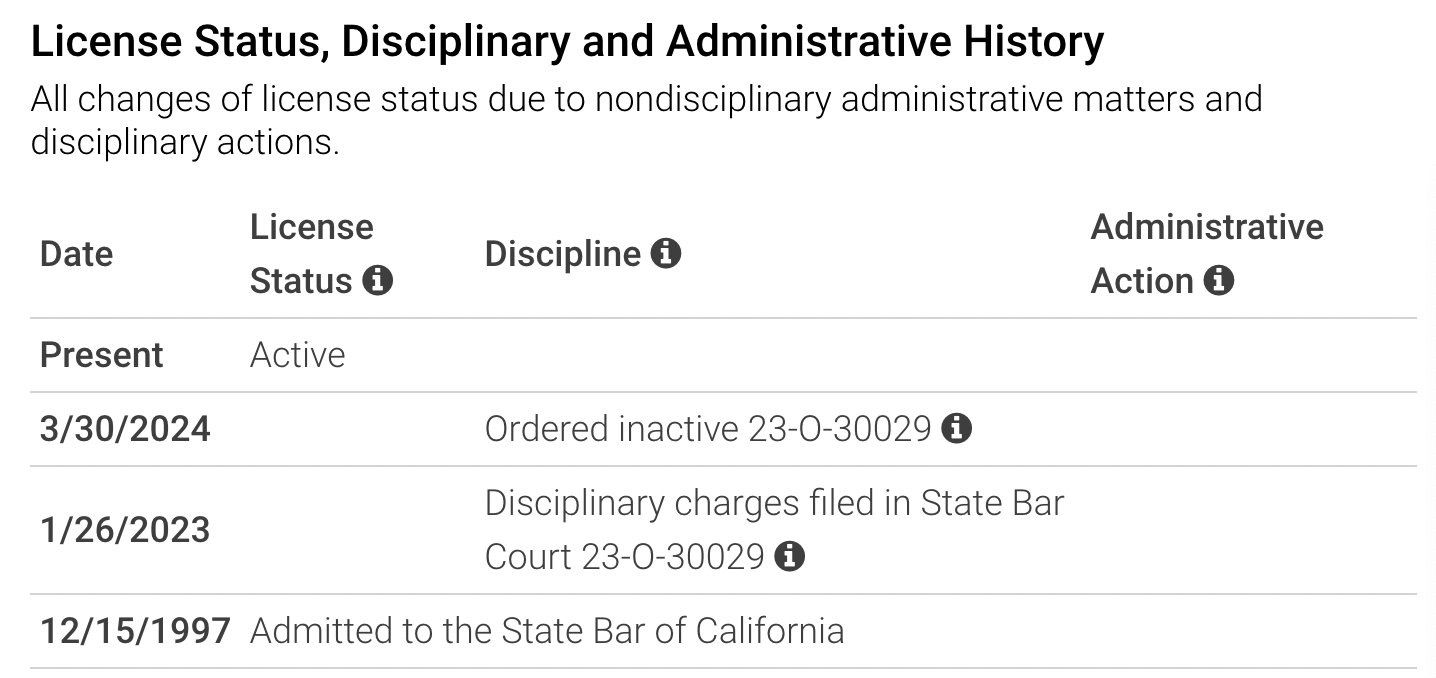Click the info icon beside License Status header
Image resolution: width=1436 pixels, height=678 pixels.
(x=377, y=281)
